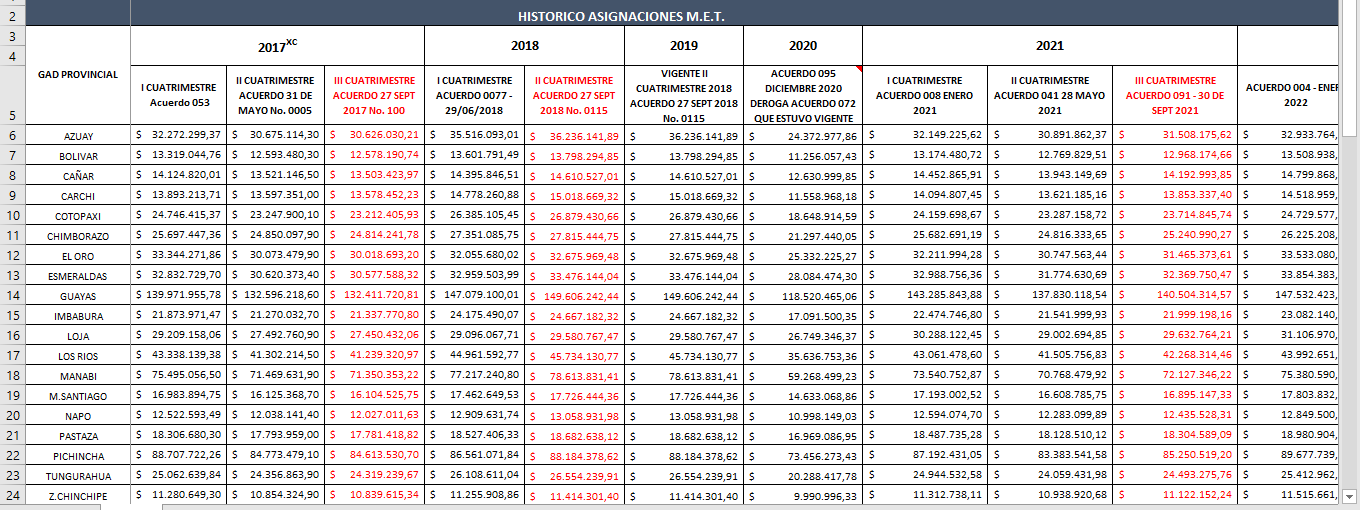Select cell with value 24.372.977,86

click(x=803, y=135)
